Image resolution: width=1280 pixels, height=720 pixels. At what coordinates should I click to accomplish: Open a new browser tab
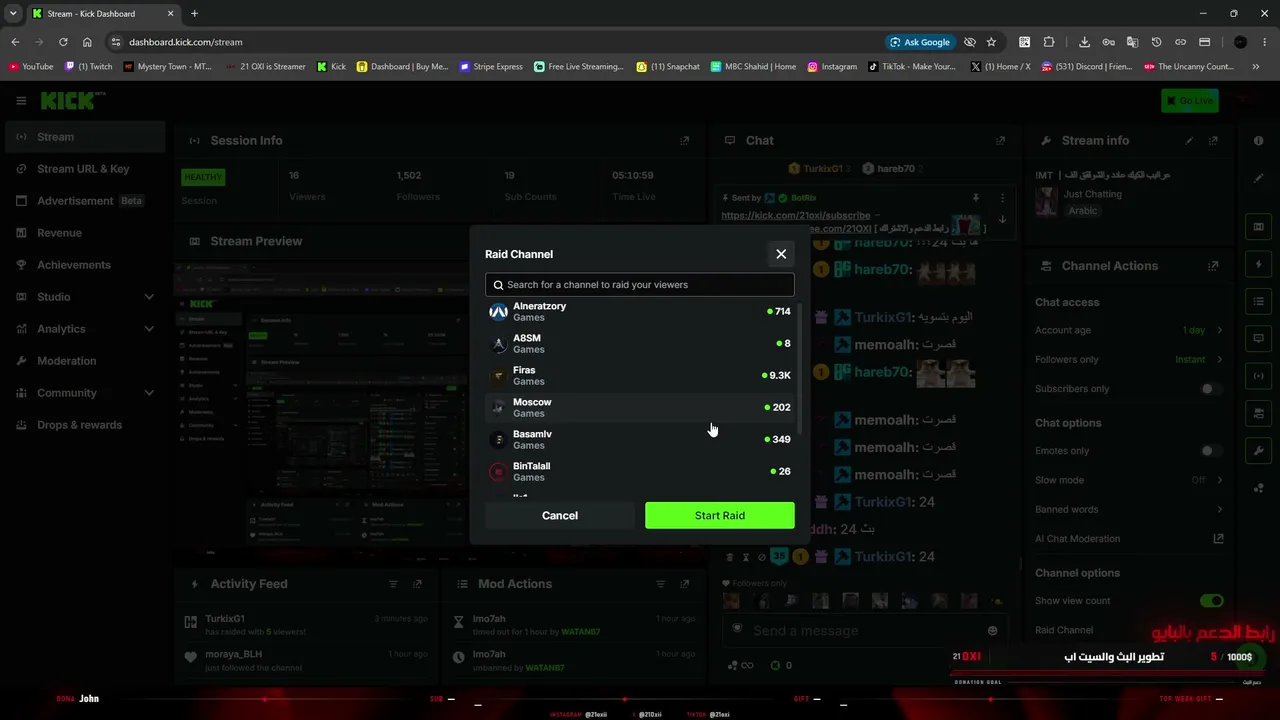[x=194, y=14]
